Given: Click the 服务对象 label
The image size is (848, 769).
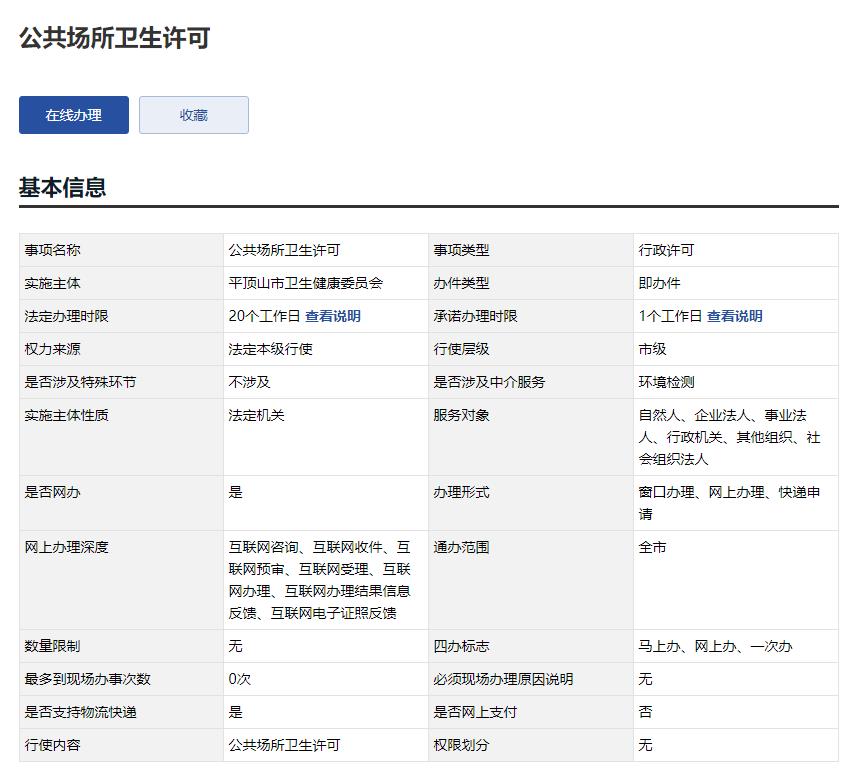Looking at the screenshot, I should click(461, 415).
